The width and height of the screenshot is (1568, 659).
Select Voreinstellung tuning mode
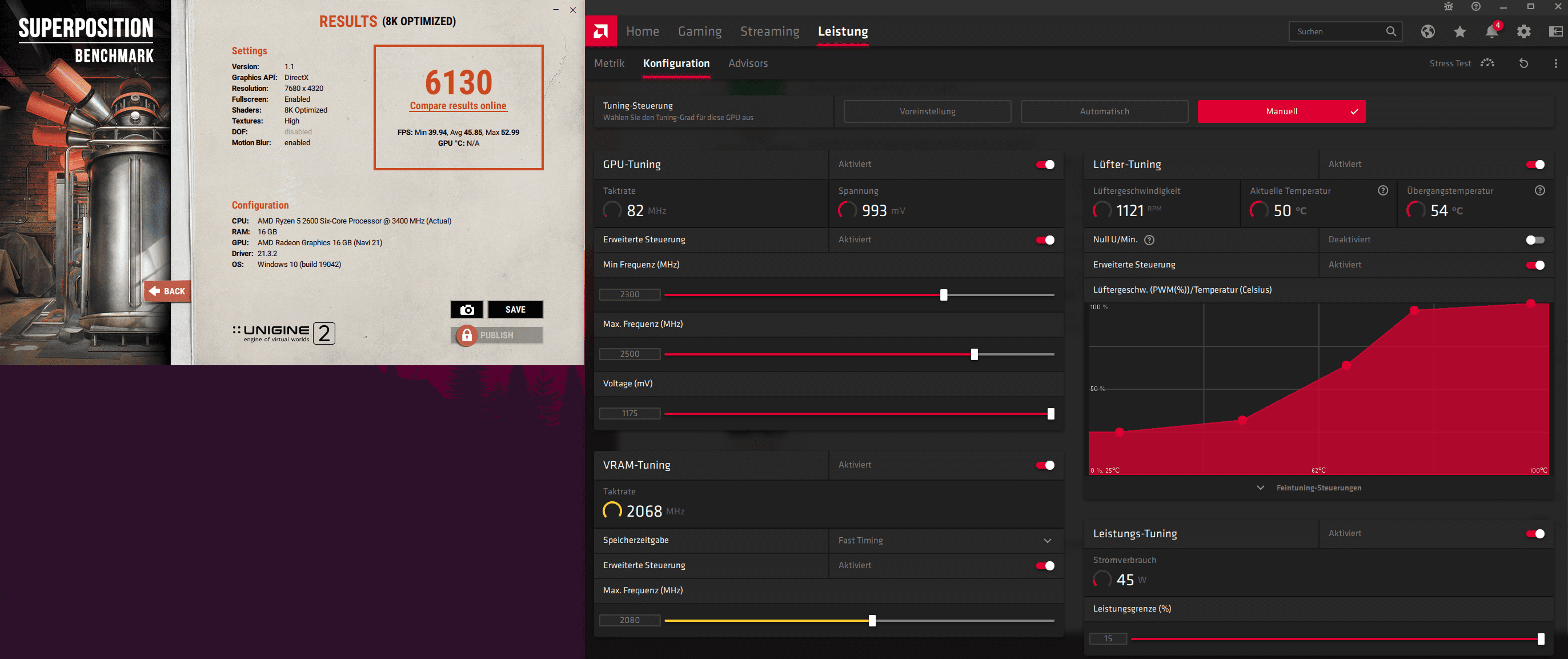(927, 111)
